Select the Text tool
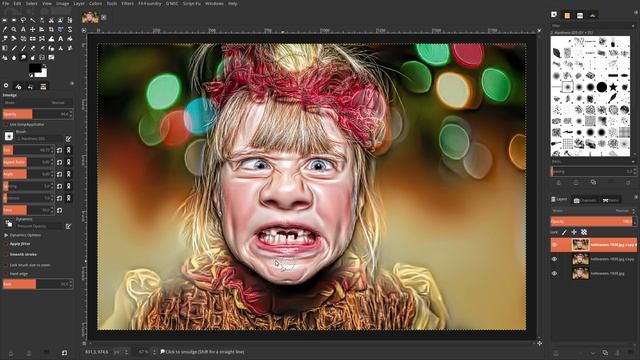Viewport: 640px width, 360px height. click(61, 39)
